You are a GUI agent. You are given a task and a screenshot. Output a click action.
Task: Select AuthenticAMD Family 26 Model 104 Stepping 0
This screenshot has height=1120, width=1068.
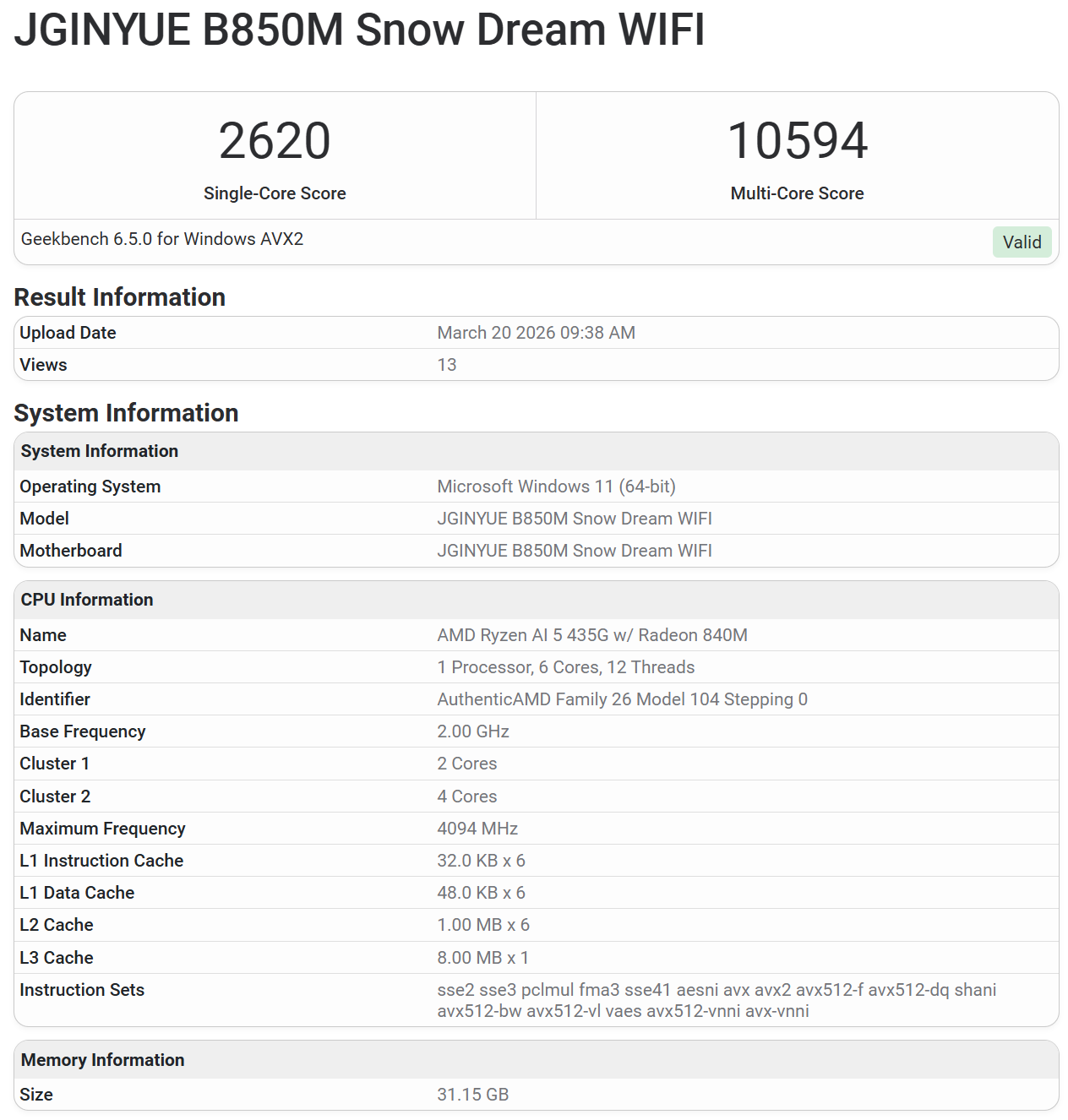[622, 699]
